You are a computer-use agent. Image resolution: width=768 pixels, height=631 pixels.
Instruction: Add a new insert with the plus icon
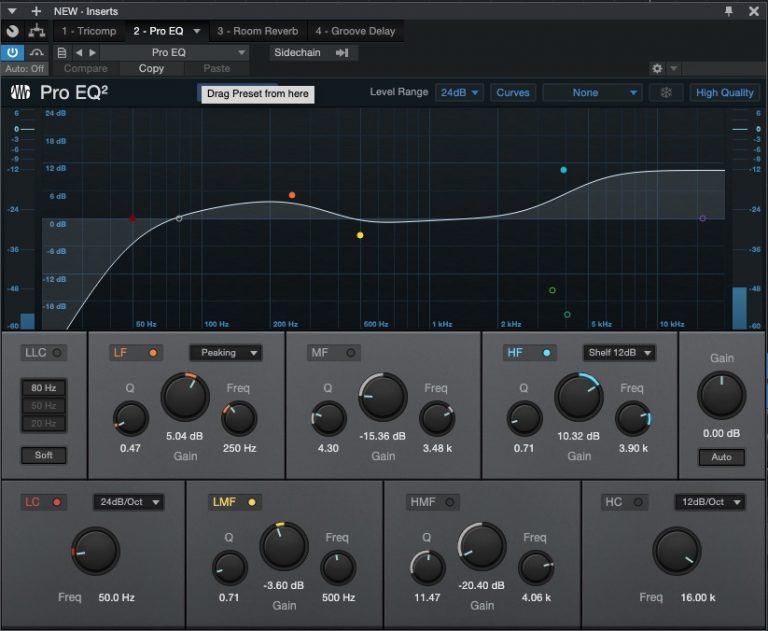click(x=36, y=11)
